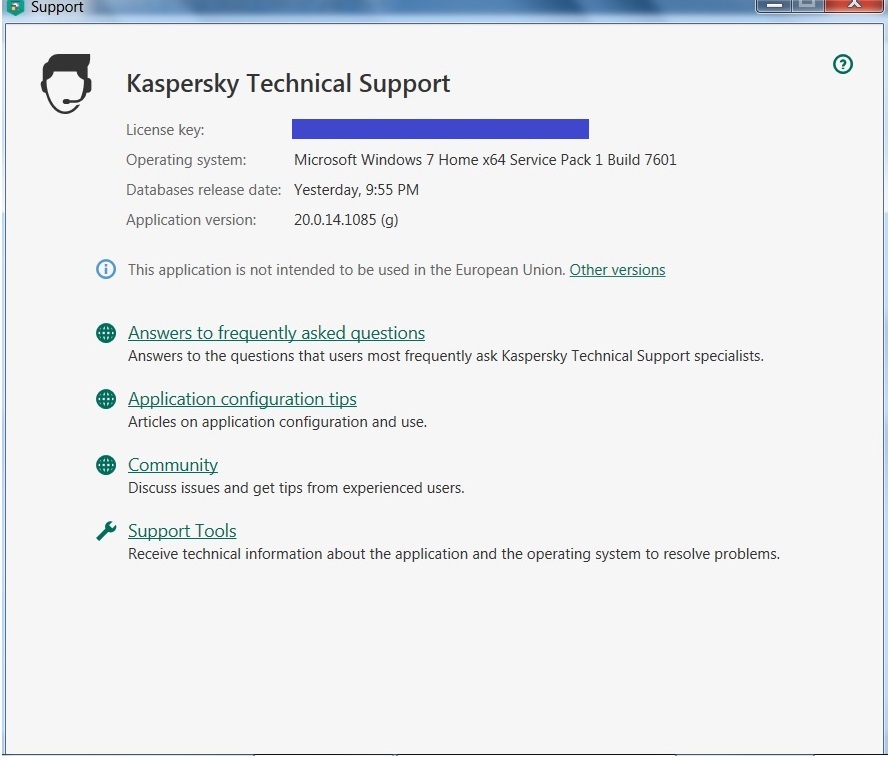Open Answers to frequently asked questions

[x=276, y=333]
